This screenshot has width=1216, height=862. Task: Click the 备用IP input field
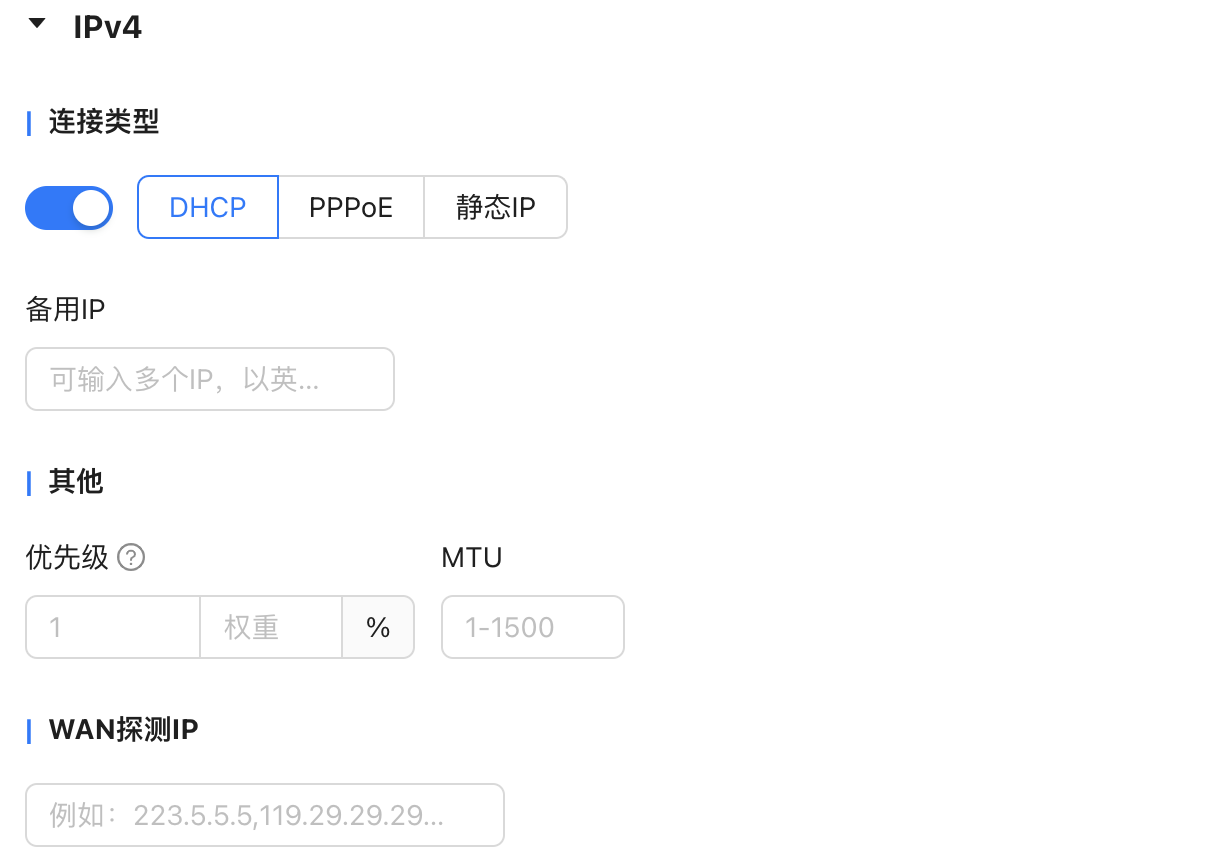[x=210, y=379]
